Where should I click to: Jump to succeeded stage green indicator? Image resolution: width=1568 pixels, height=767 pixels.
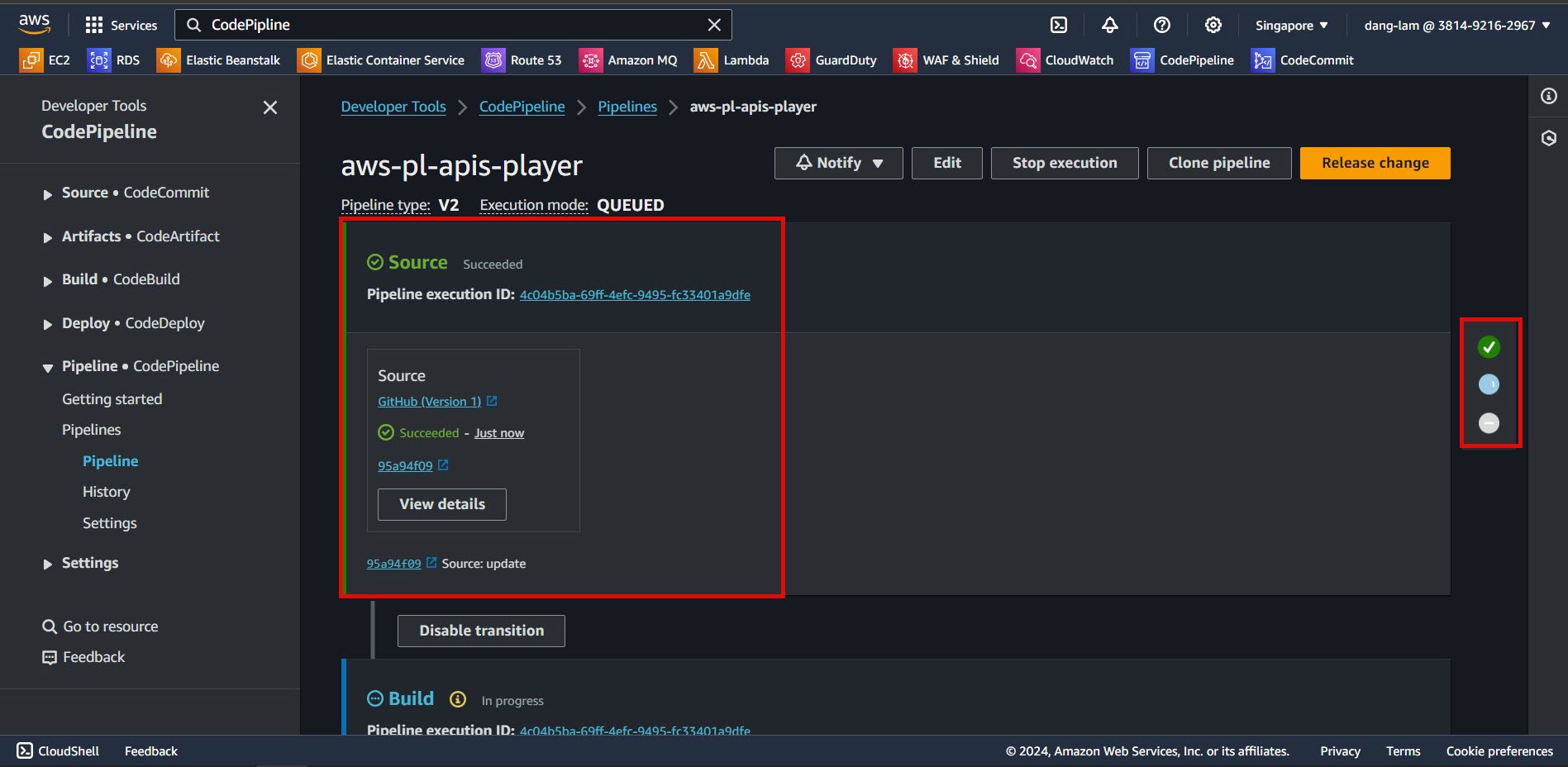[x=1489, y=347]
